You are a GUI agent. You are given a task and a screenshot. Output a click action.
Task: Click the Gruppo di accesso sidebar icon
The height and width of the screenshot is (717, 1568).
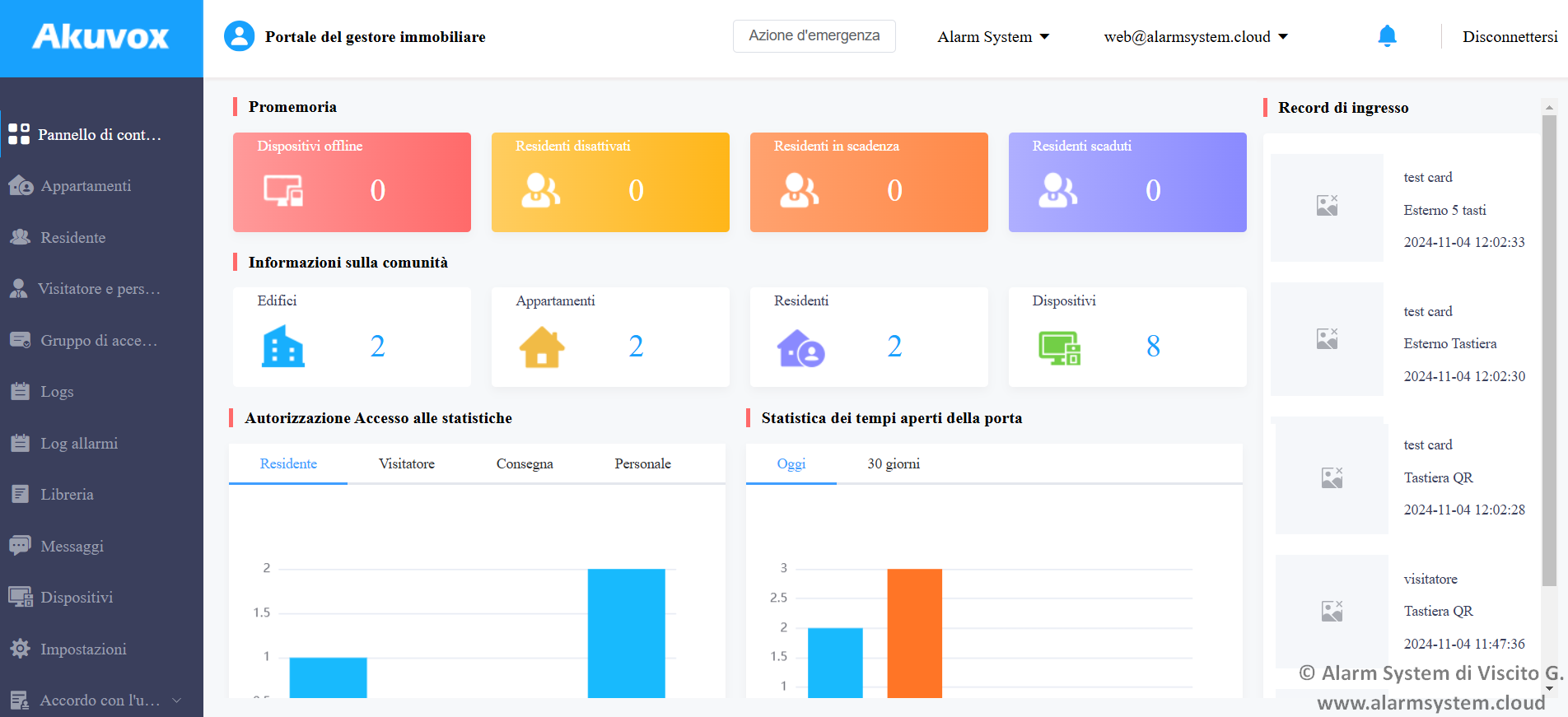point(21,340)
